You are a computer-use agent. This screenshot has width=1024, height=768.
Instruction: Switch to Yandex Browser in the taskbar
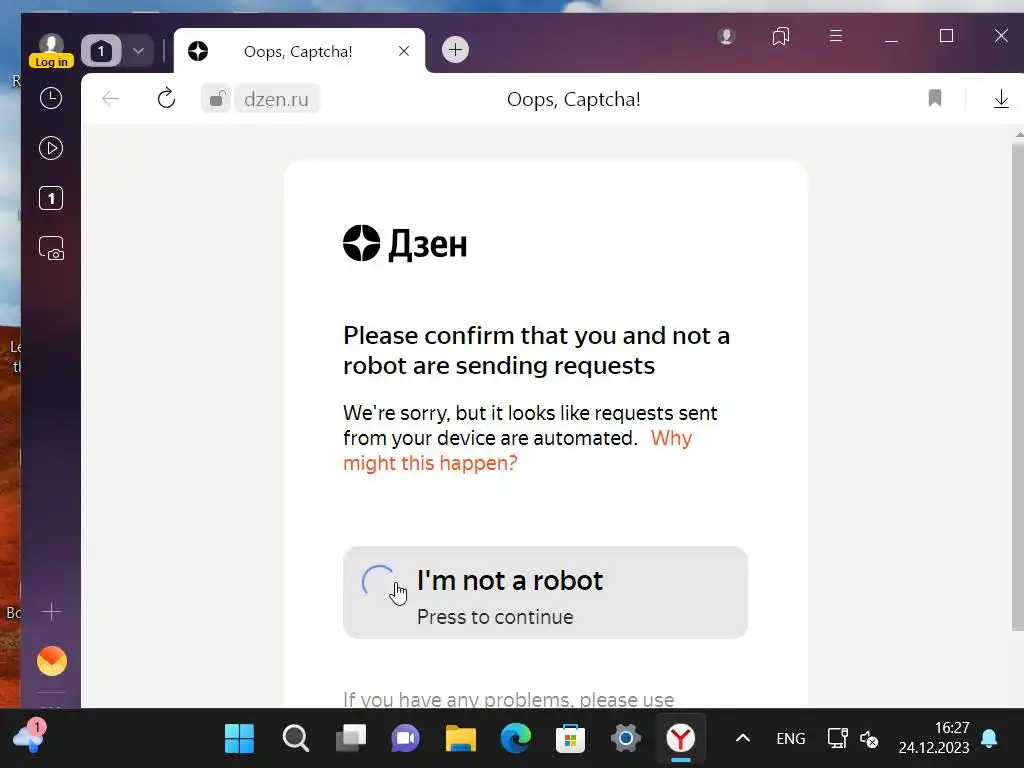680,739
